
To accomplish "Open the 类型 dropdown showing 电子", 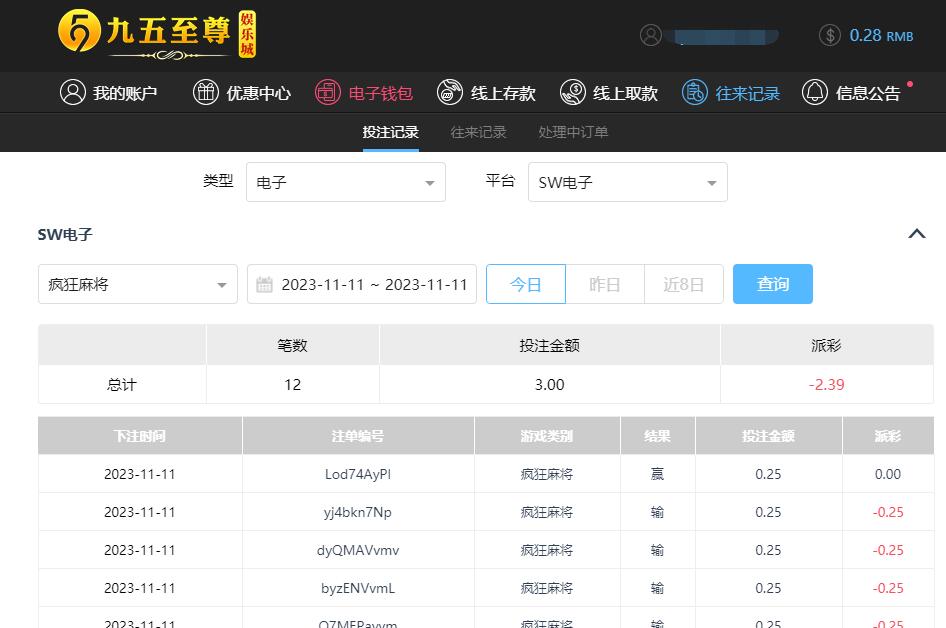I will (346, 182).
